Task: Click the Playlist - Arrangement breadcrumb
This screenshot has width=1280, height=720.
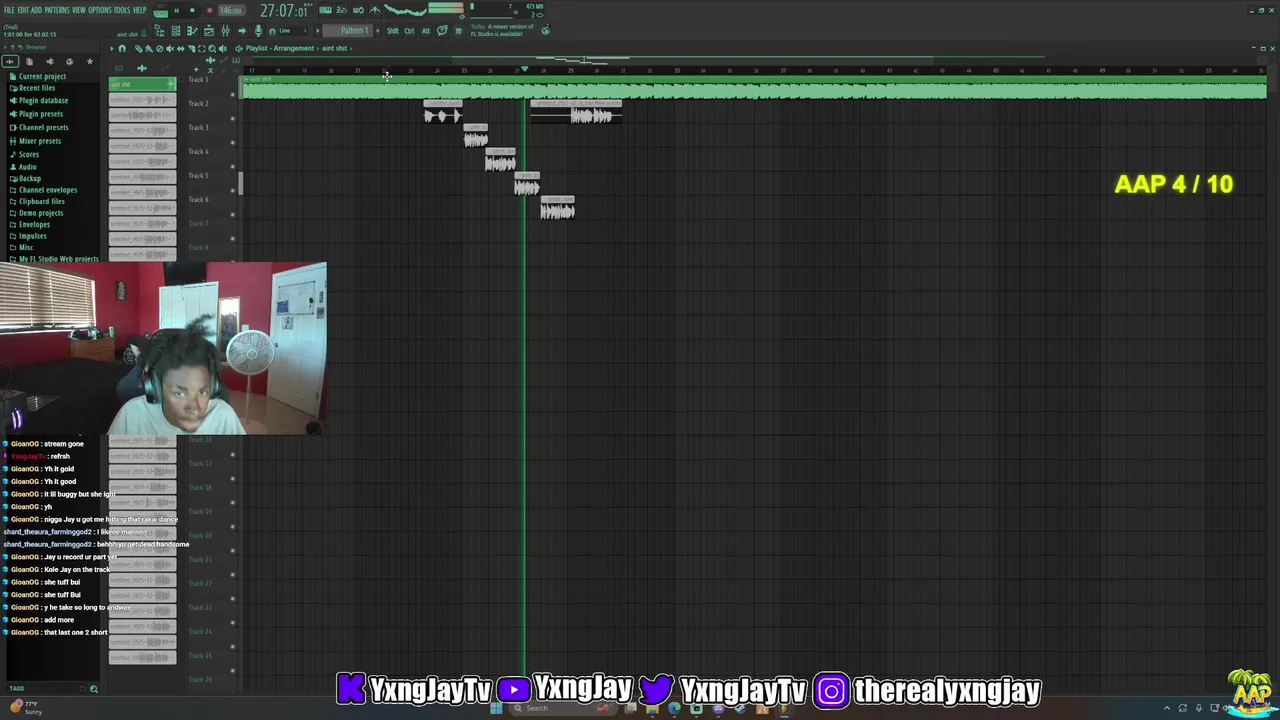Action: pyautogui.click(x=281, y=48)
